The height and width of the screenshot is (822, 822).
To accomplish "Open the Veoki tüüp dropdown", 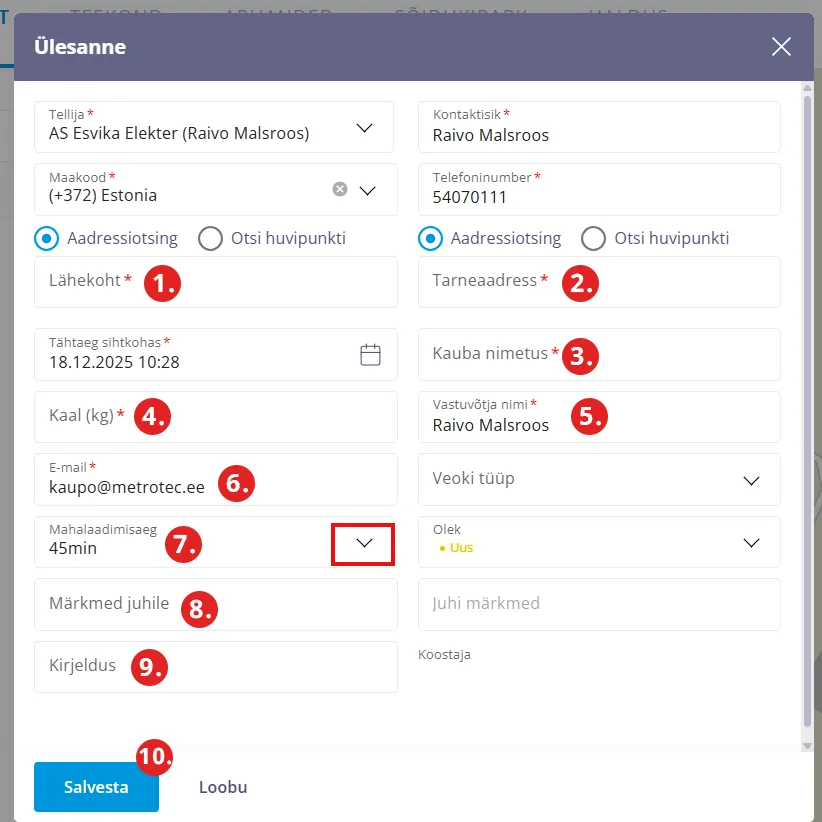I will 751,480.
